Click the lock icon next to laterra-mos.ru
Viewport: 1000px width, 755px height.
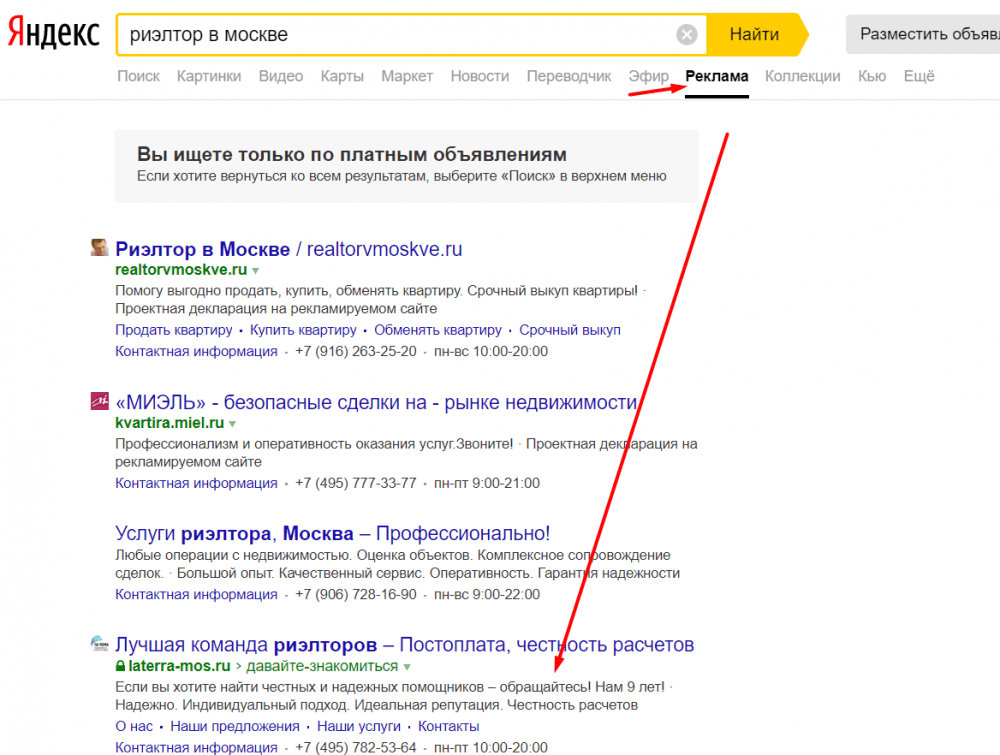click(120, 666)
